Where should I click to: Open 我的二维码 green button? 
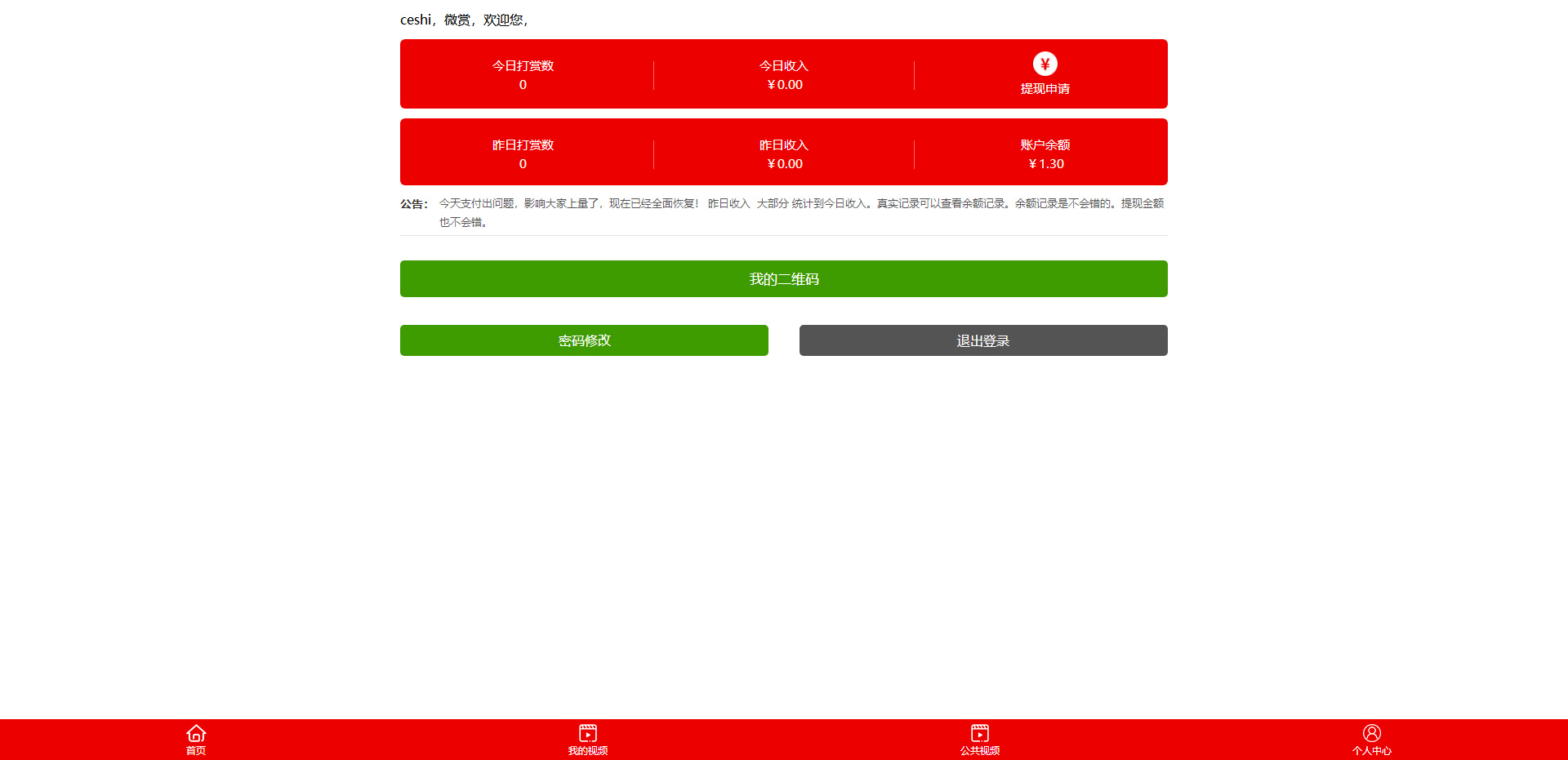click(784, 279)
